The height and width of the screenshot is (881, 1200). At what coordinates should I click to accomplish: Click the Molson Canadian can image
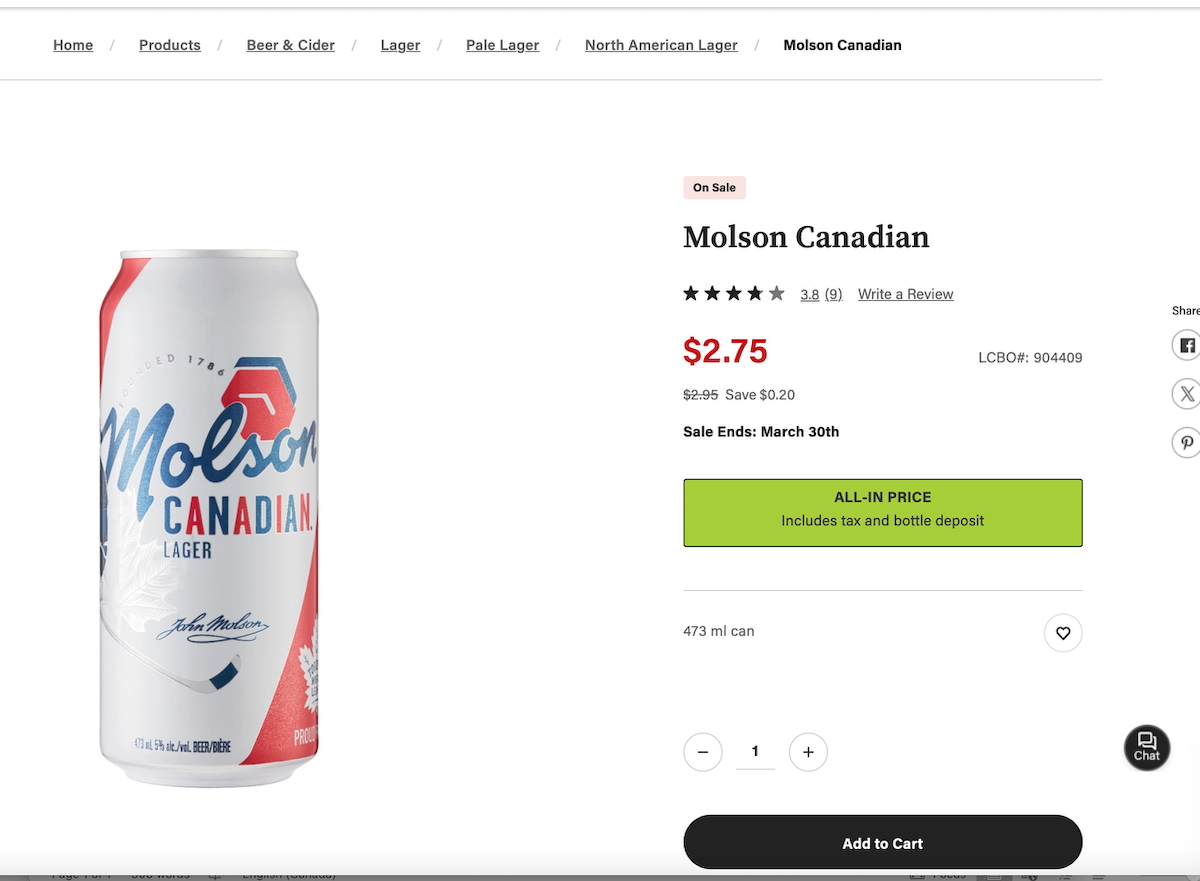pos(209,518)
